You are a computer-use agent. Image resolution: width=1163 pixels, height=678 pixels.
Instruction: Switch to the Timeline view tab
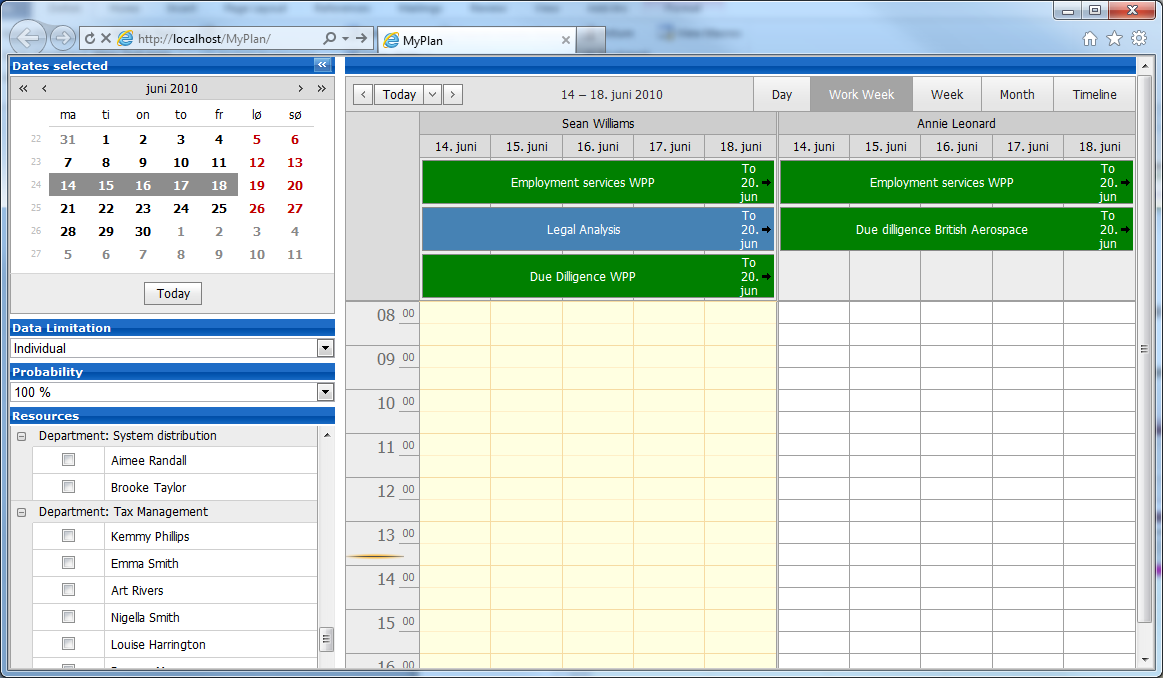click(x=1094, y=95)
